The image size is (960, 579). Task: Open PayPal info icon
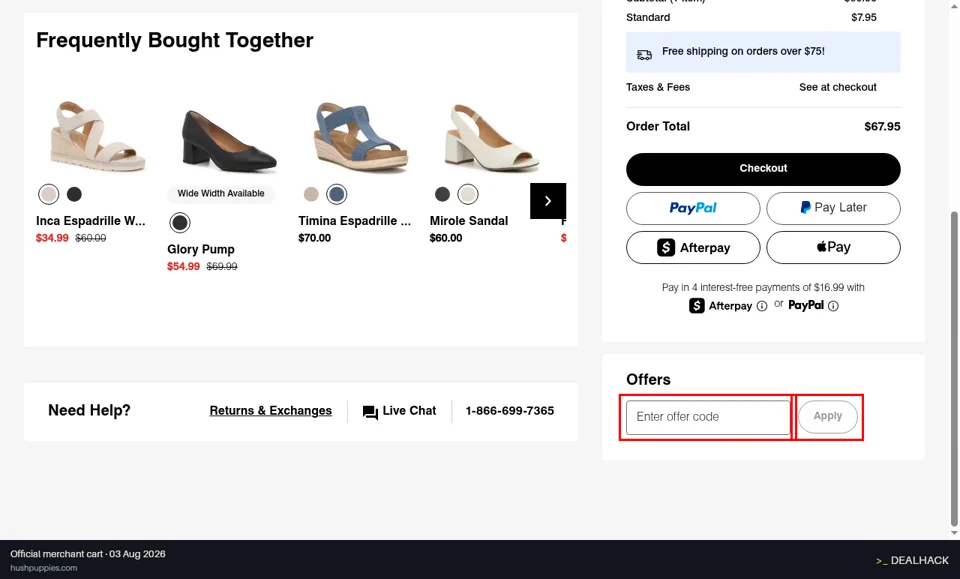[833, 306]
